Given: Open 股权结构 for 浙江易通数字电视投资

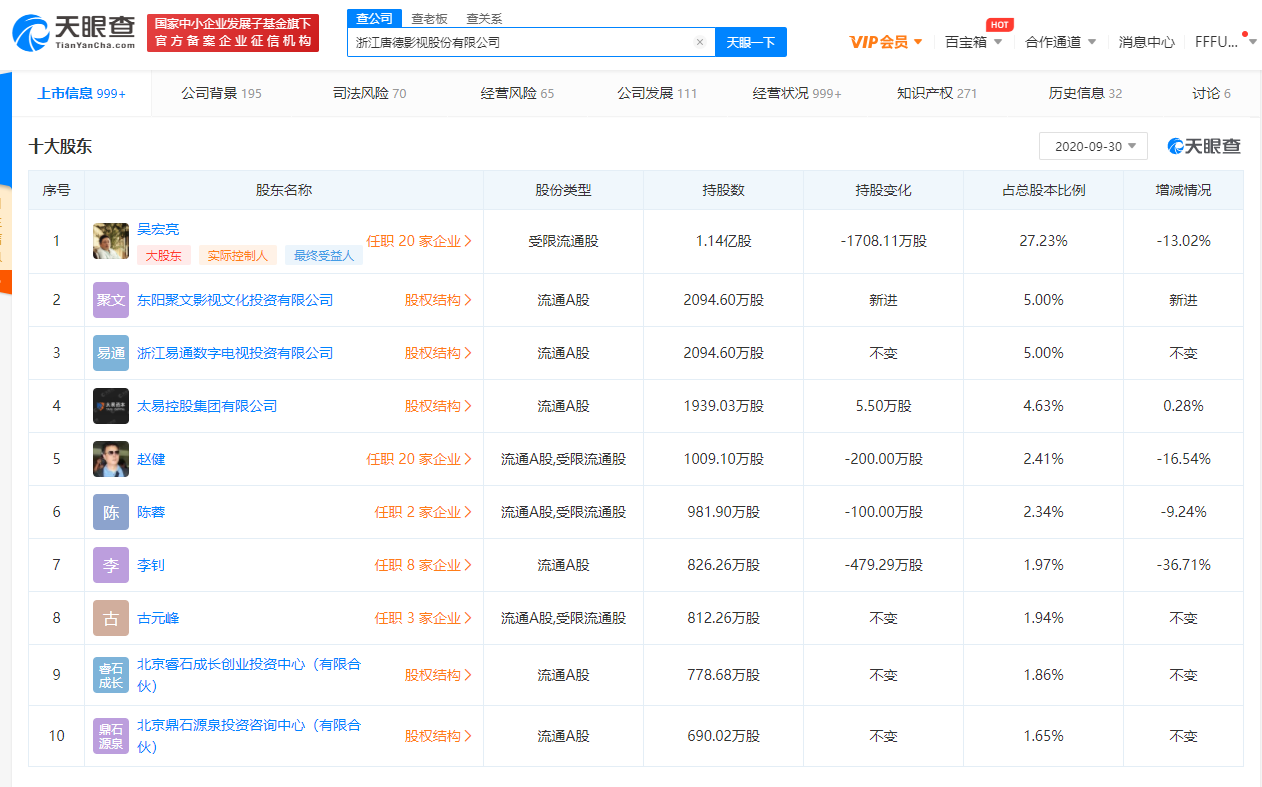Looking at the screenshot, I should 438,353.
